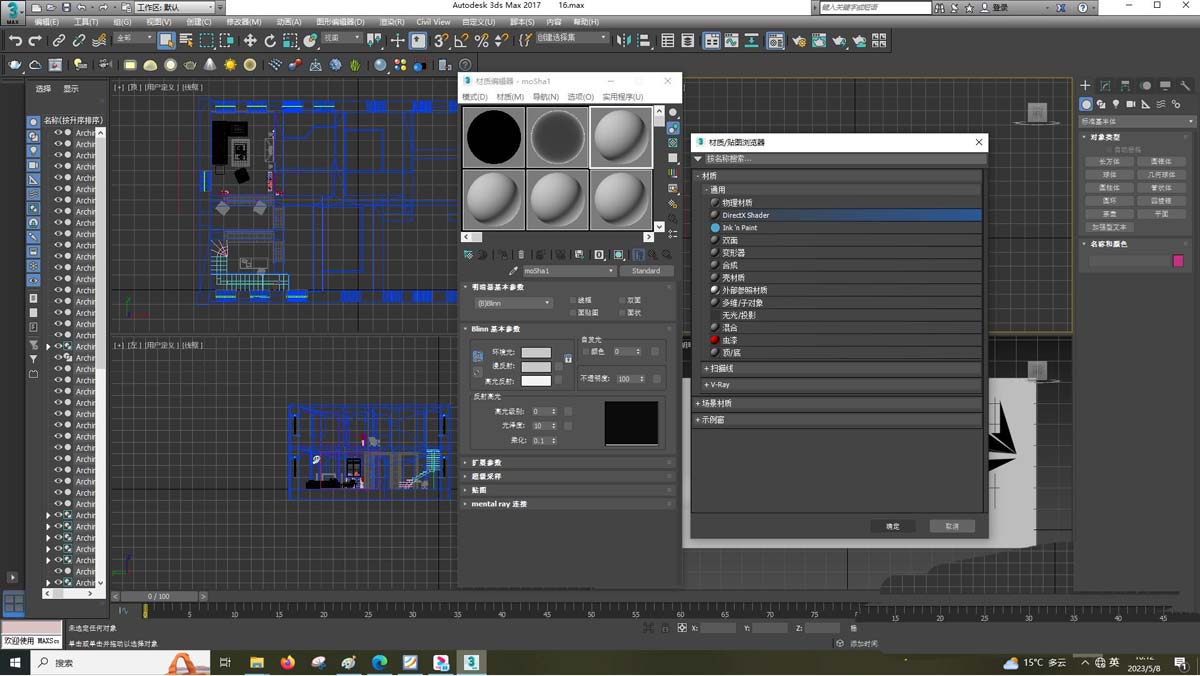1200x676 pixels.
Task: Toggle the Angle Snap tool
Action: point(461,41)
